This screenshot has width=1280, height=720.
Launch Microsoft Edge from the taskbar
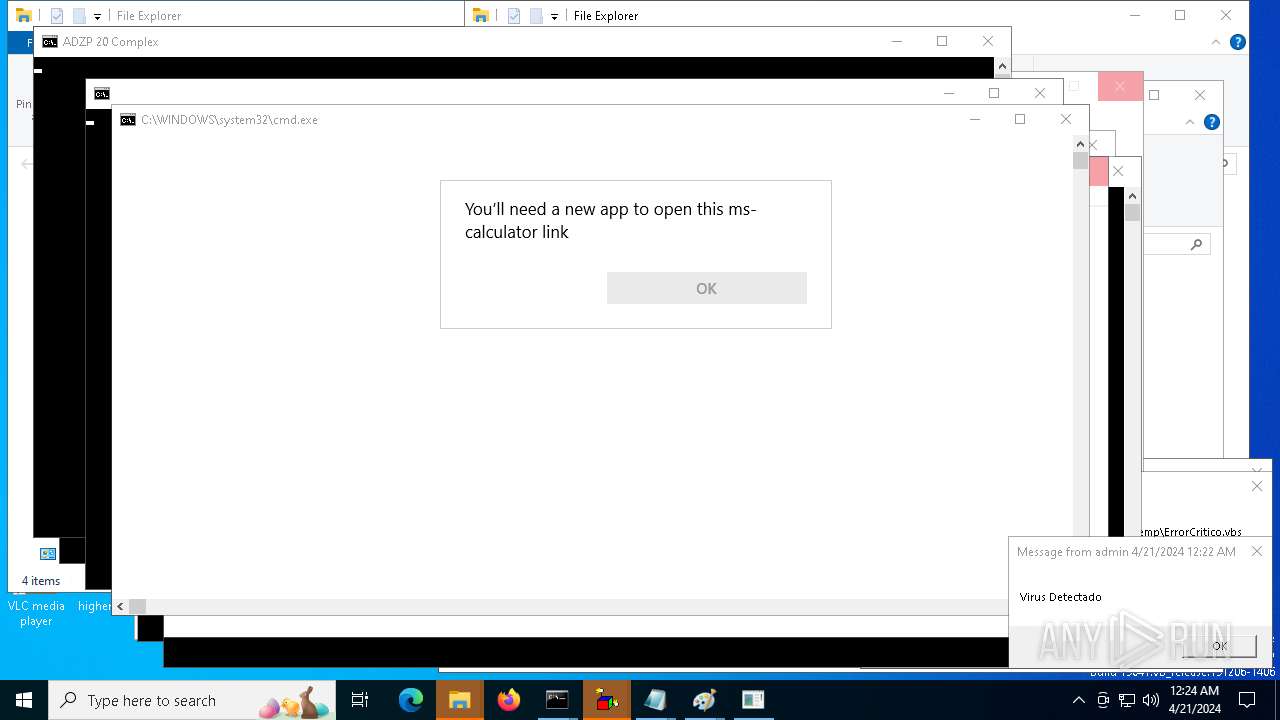(x=410, y=700)
